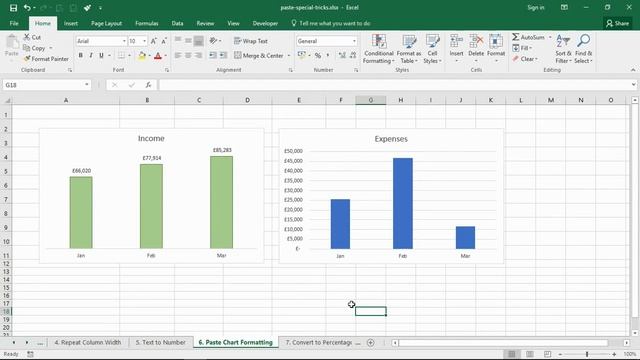Switch to the Formulas ribbon tab

pos(147,23)
